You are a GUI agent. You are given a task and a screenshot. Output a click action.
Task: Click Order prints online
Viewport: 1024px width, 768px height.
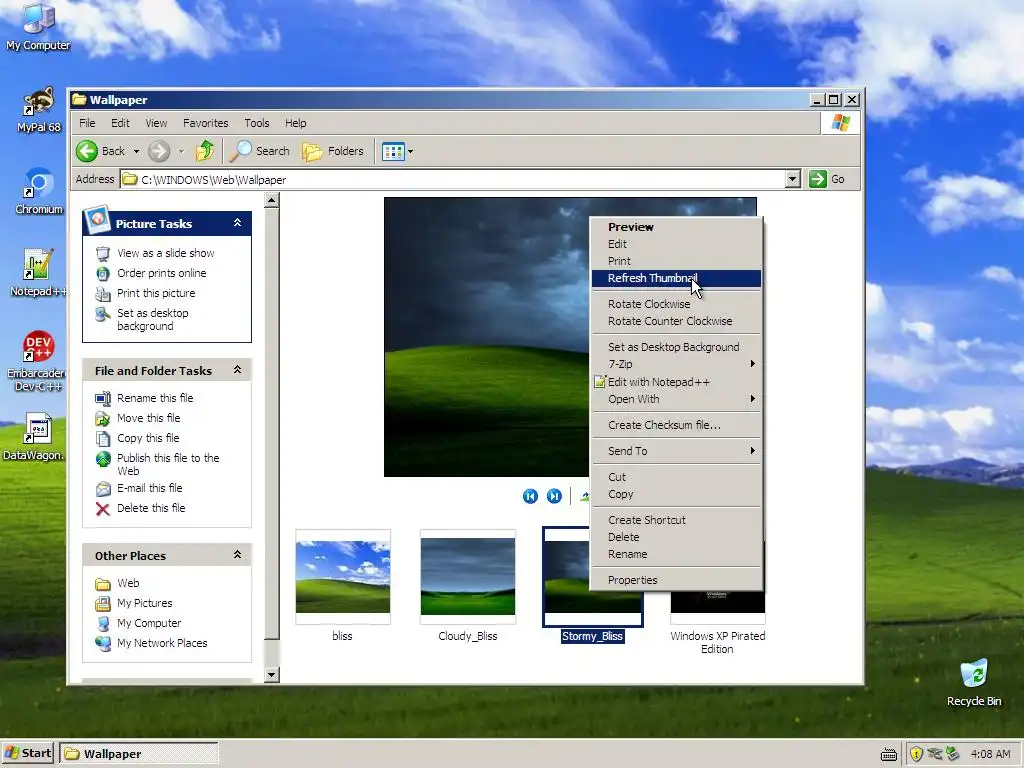[x=161, y=273]
